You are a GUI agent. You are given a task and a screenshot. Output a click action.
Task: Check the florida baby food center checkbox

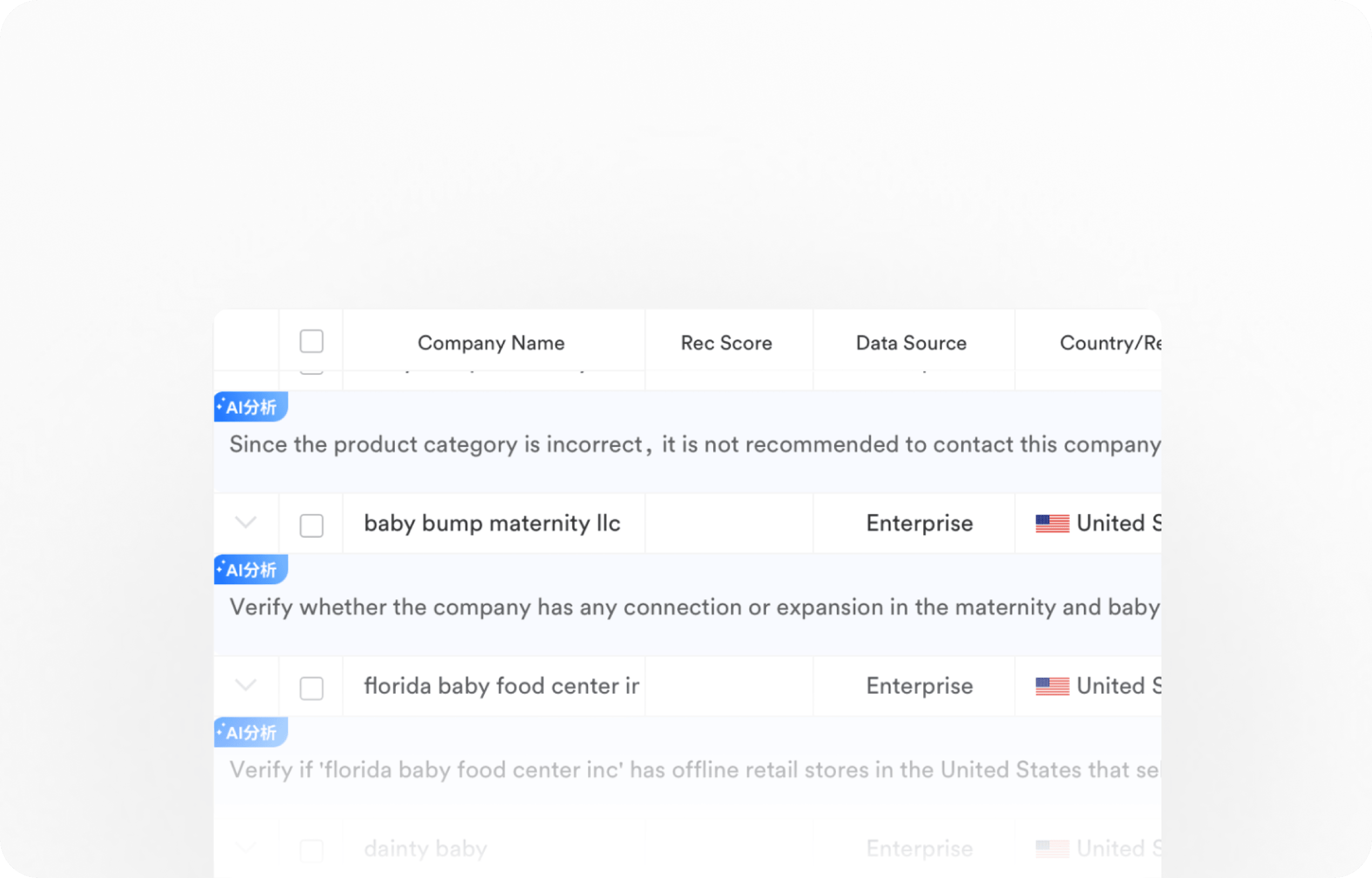click(312, 688)
